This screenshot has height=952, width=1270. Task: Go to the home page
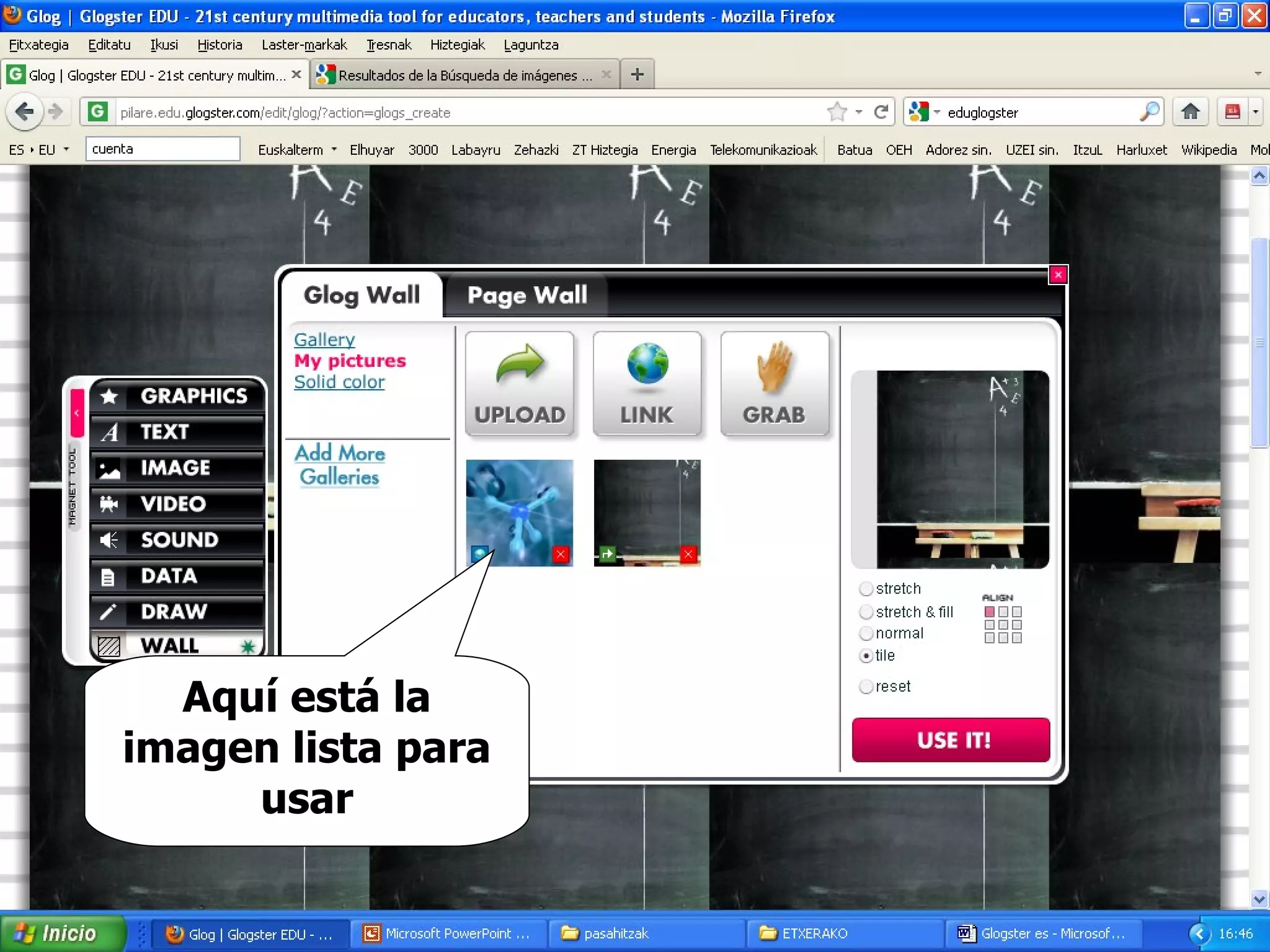(x=1190, y=112)
